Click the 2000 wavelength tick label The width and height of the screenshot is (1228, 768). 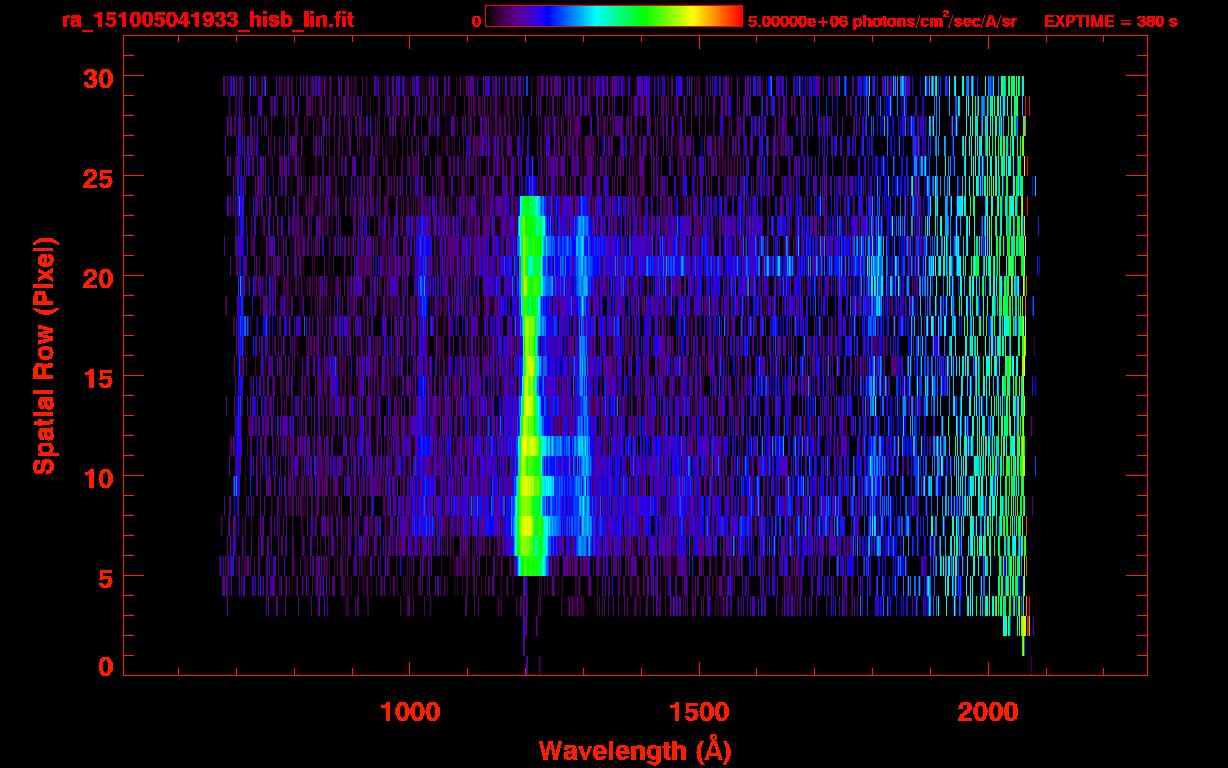coord(987,712)
